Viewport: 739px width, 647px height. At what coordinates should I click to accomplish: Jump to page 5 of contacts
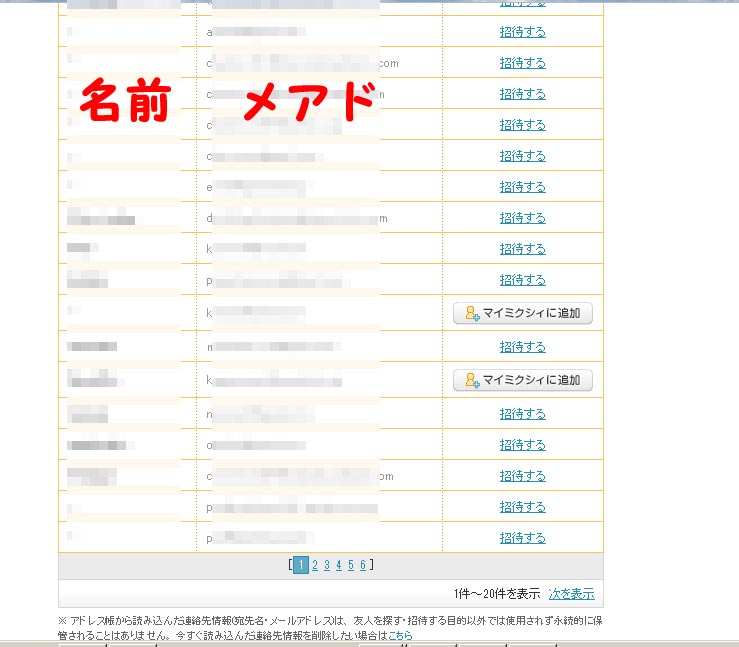[x=351, y=565]
